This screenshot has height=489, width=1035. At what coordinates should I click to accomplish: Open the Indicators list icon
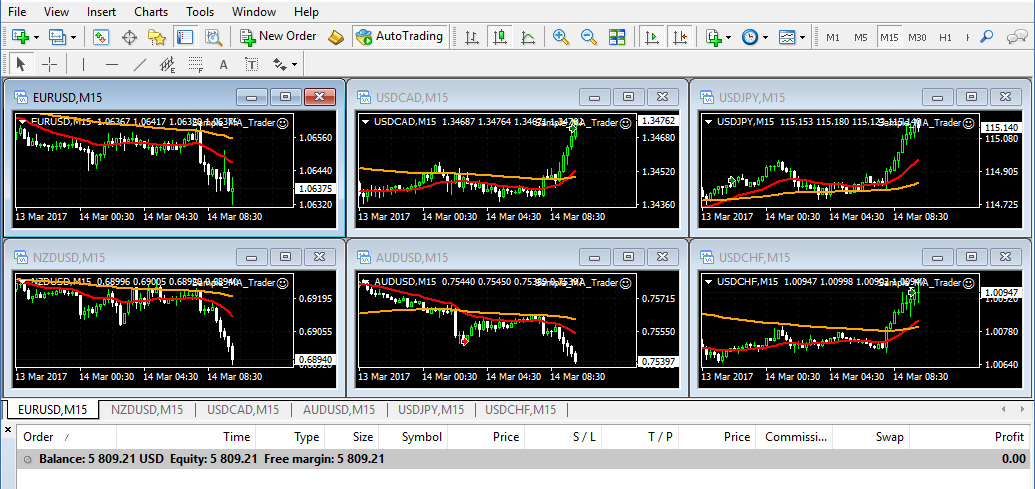click(x=713, y=37)
